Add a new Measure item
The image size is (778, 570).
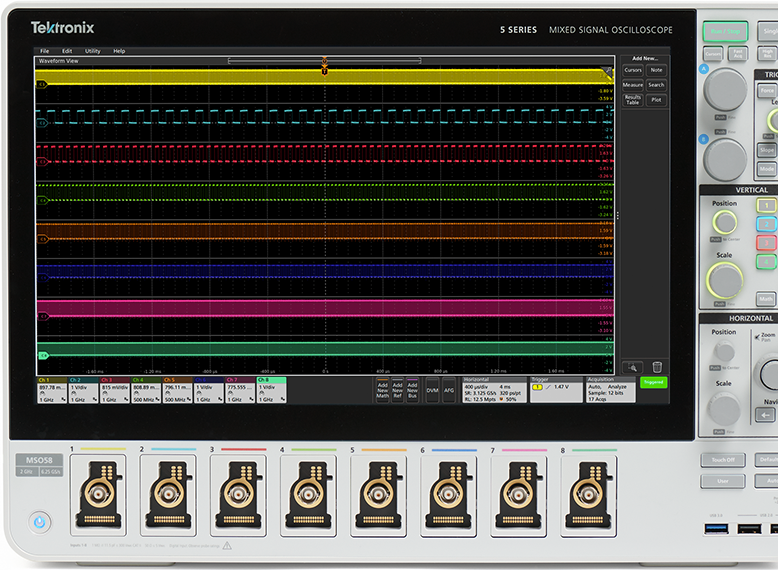[x=633, y=85]
